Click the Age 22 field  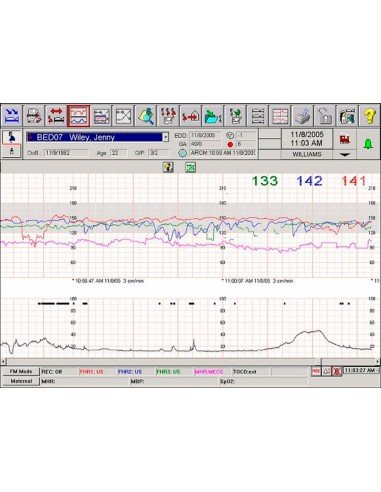[118, 153]
